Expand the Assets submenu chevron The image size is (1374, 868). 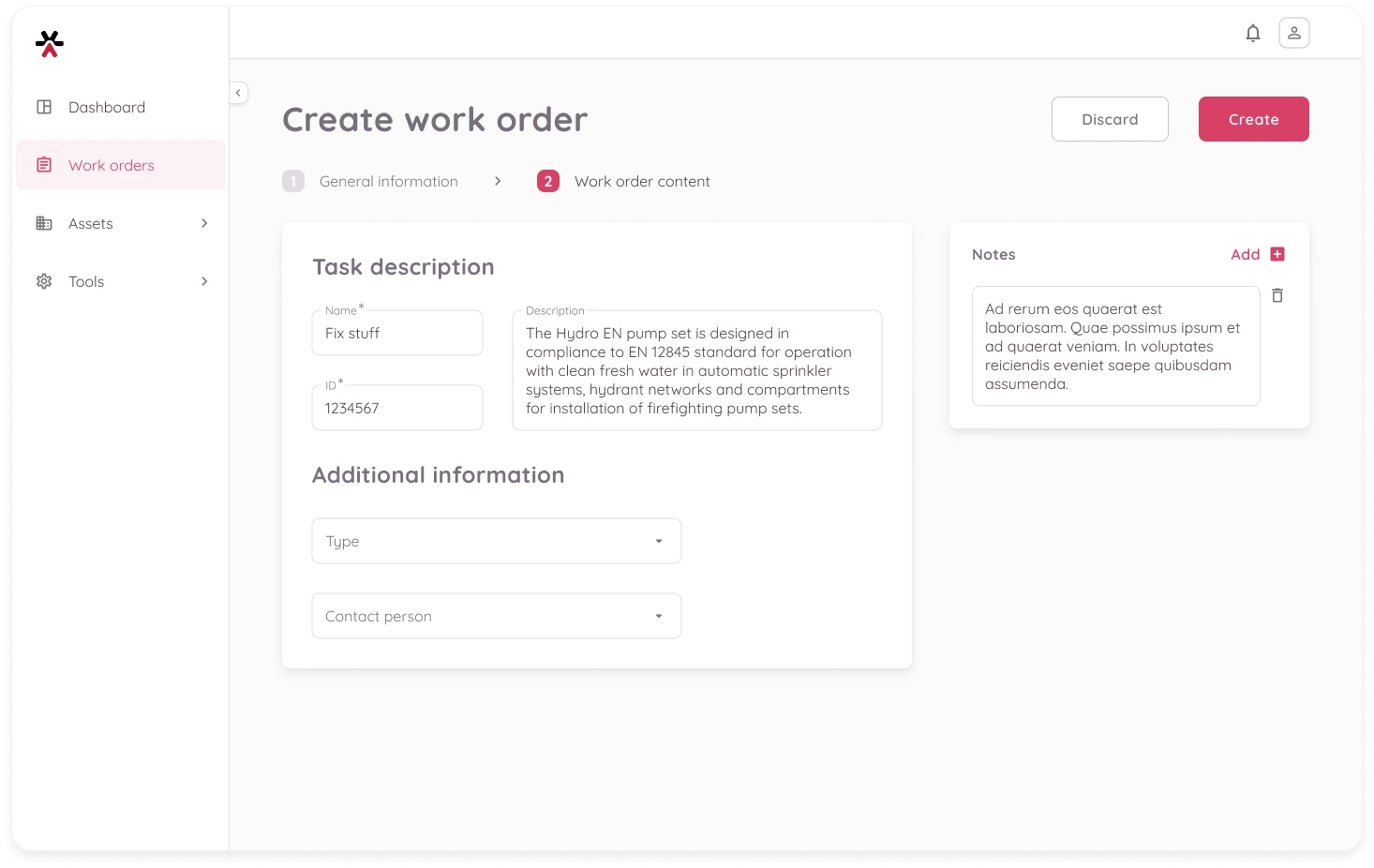coord(204,224)
